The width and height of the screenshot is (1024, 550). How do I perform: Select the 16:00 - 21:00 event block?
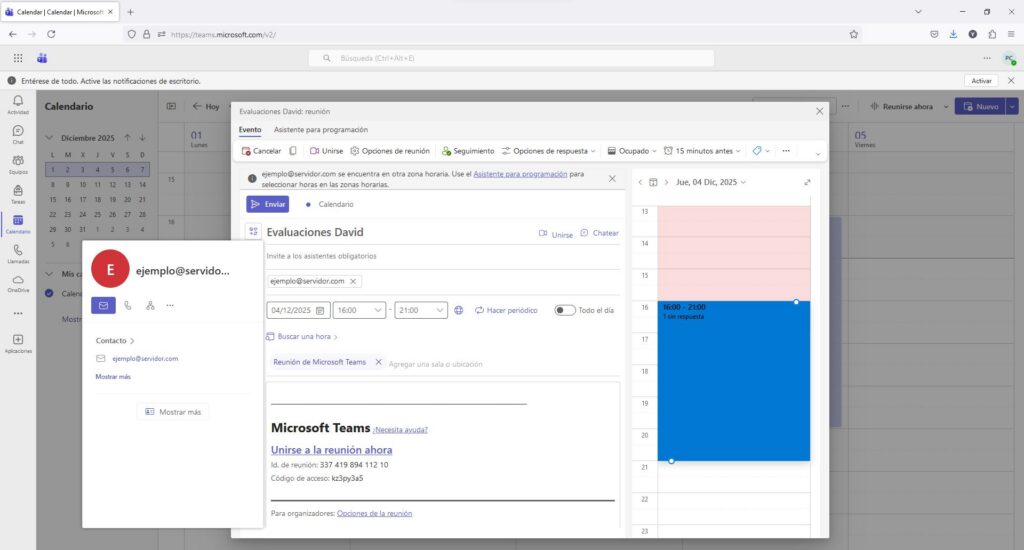(x=733, y=381)
